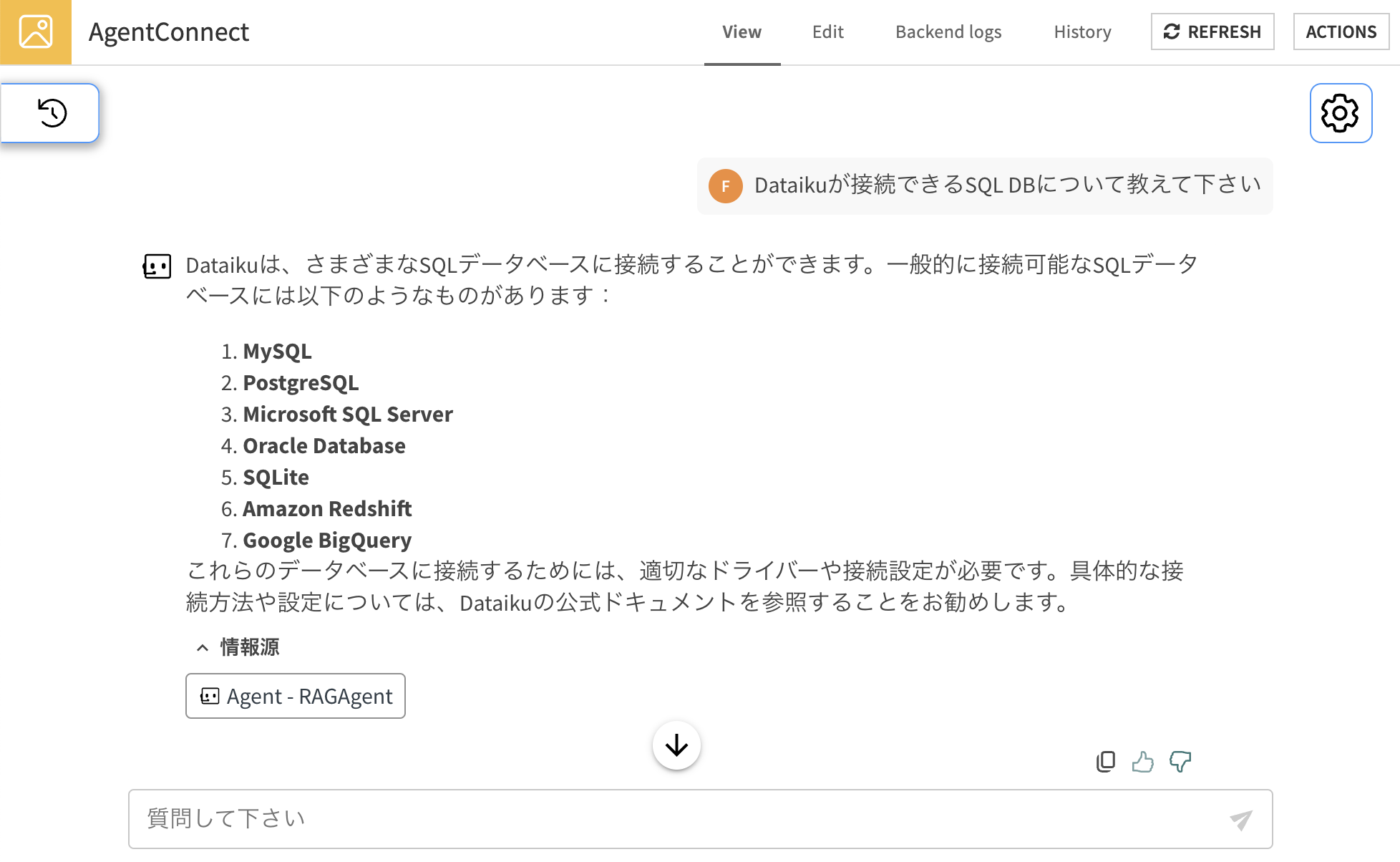Switch to the Edit tab
The height and width of the screenshot is (862, 1400).
tap(827, 32)
